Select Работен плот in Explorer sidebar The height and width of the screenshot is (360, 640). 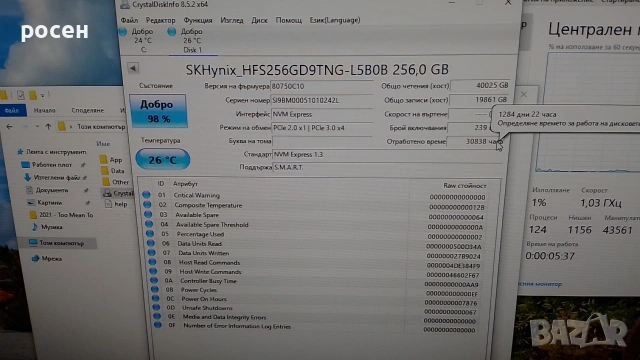(x=52, y=165)
